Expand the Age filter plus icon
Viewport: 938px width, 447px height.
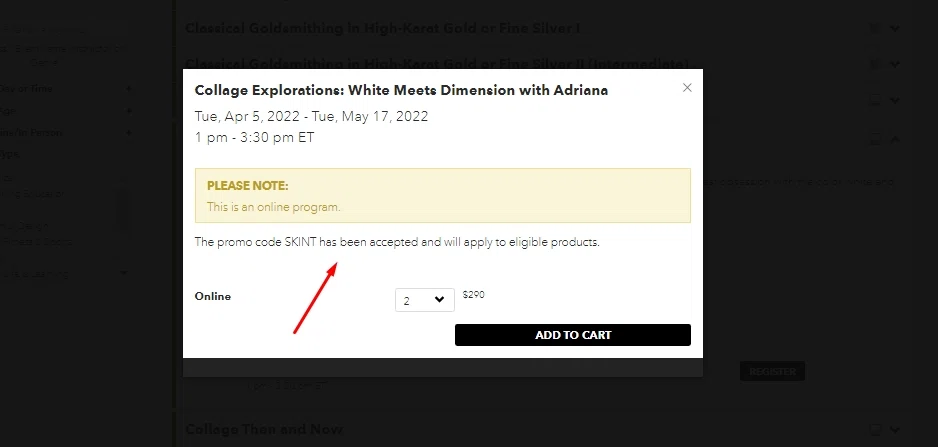click(x=128, y=111)
